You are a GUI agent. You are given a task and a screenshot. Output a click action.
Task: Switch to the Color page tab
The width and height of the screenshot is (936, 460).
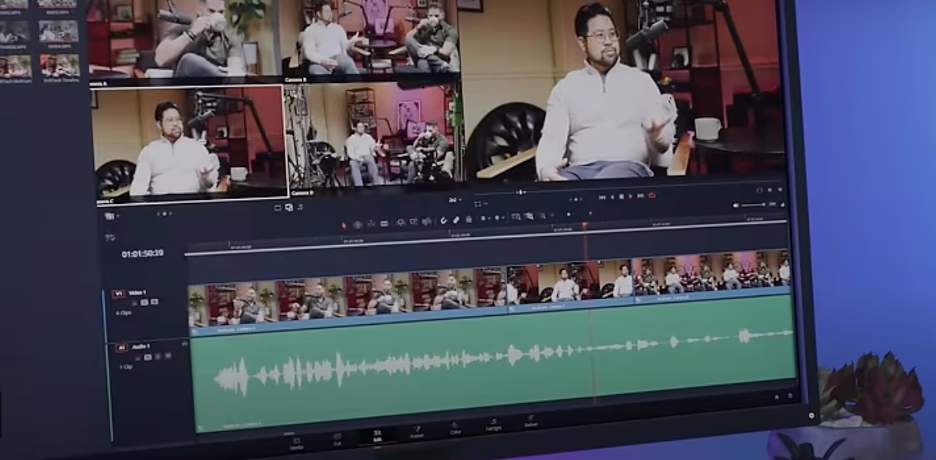pos(455,429)
